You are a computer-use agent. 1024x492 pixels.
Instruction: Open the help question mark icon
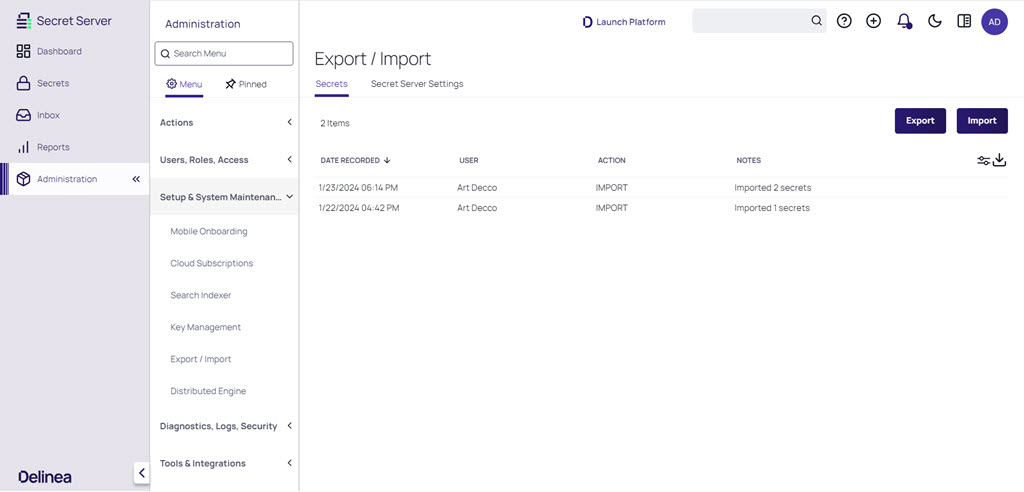pyautogui.click(x=844, y=22)
